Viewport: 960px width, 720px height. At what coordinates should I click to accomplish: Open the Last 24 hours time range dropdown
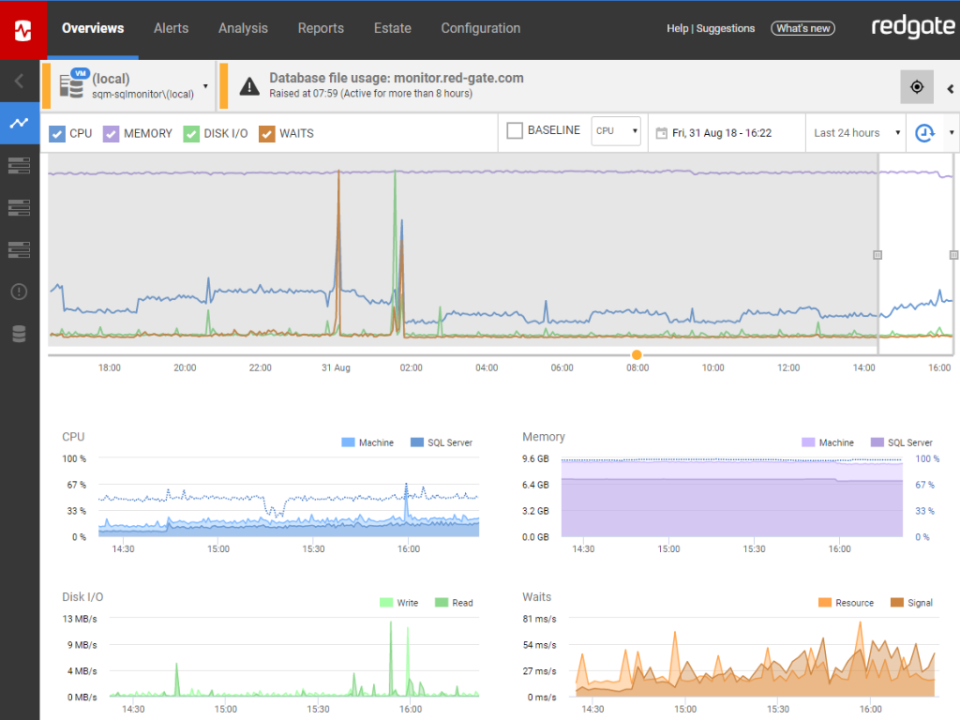[x=855, y=132]
